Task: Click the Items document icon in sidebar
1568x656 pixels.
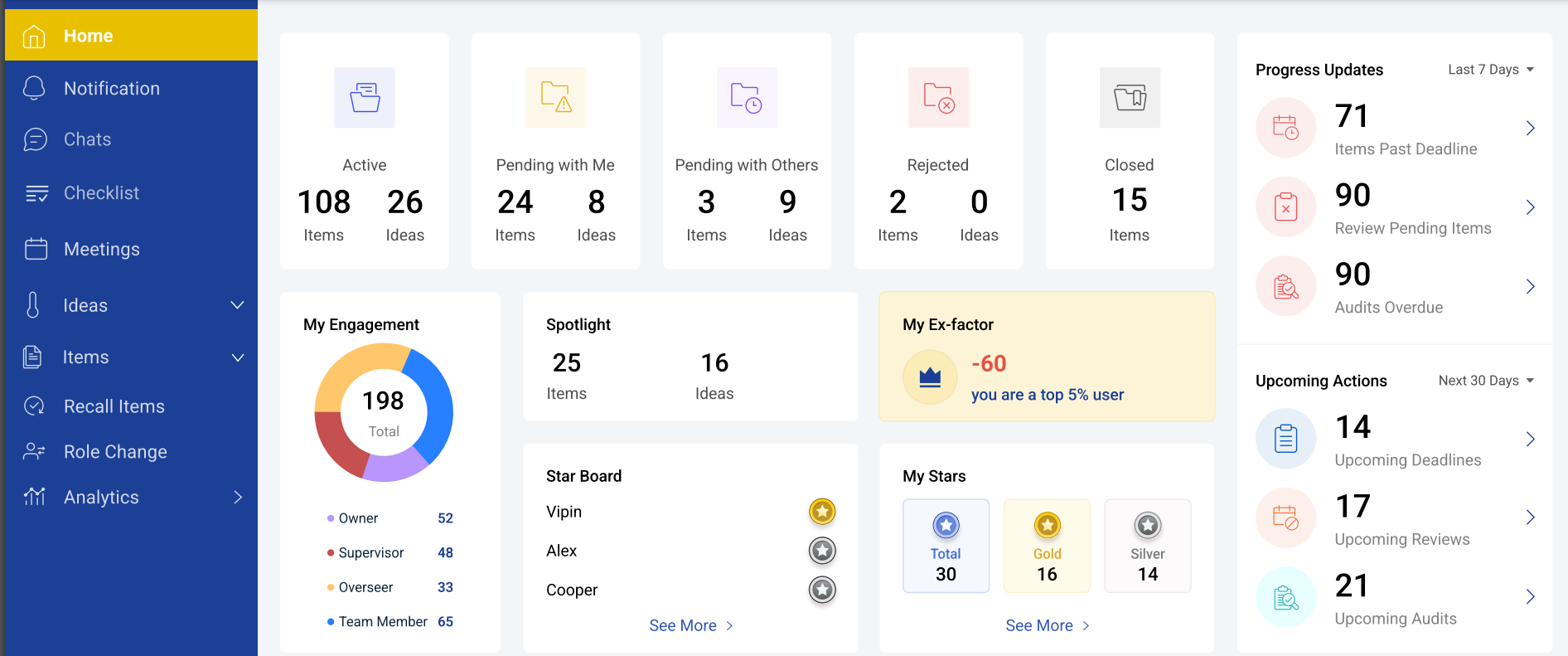Action: tap(32, 357)
